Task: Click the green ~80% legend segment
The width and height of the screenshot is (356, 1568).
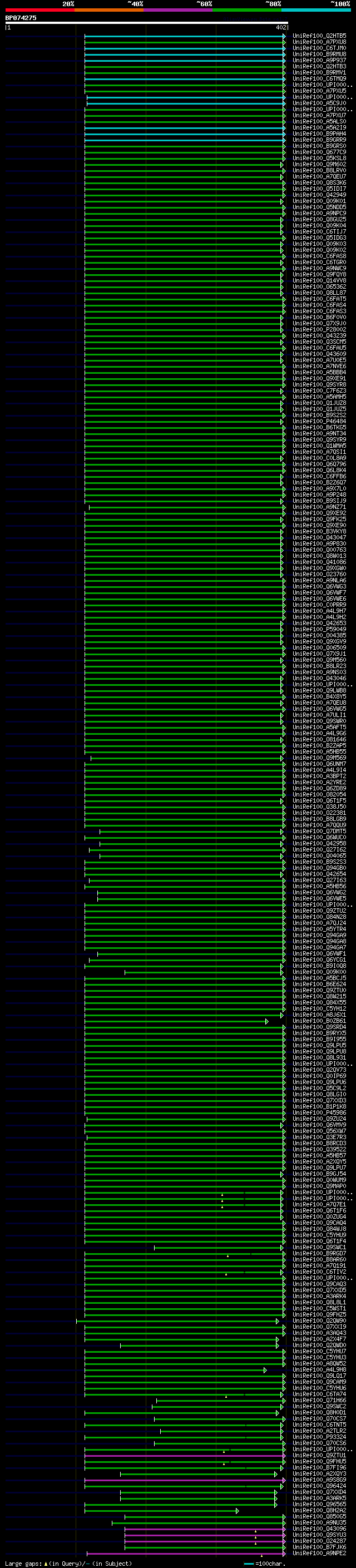Action: click(x=246, y=10)
